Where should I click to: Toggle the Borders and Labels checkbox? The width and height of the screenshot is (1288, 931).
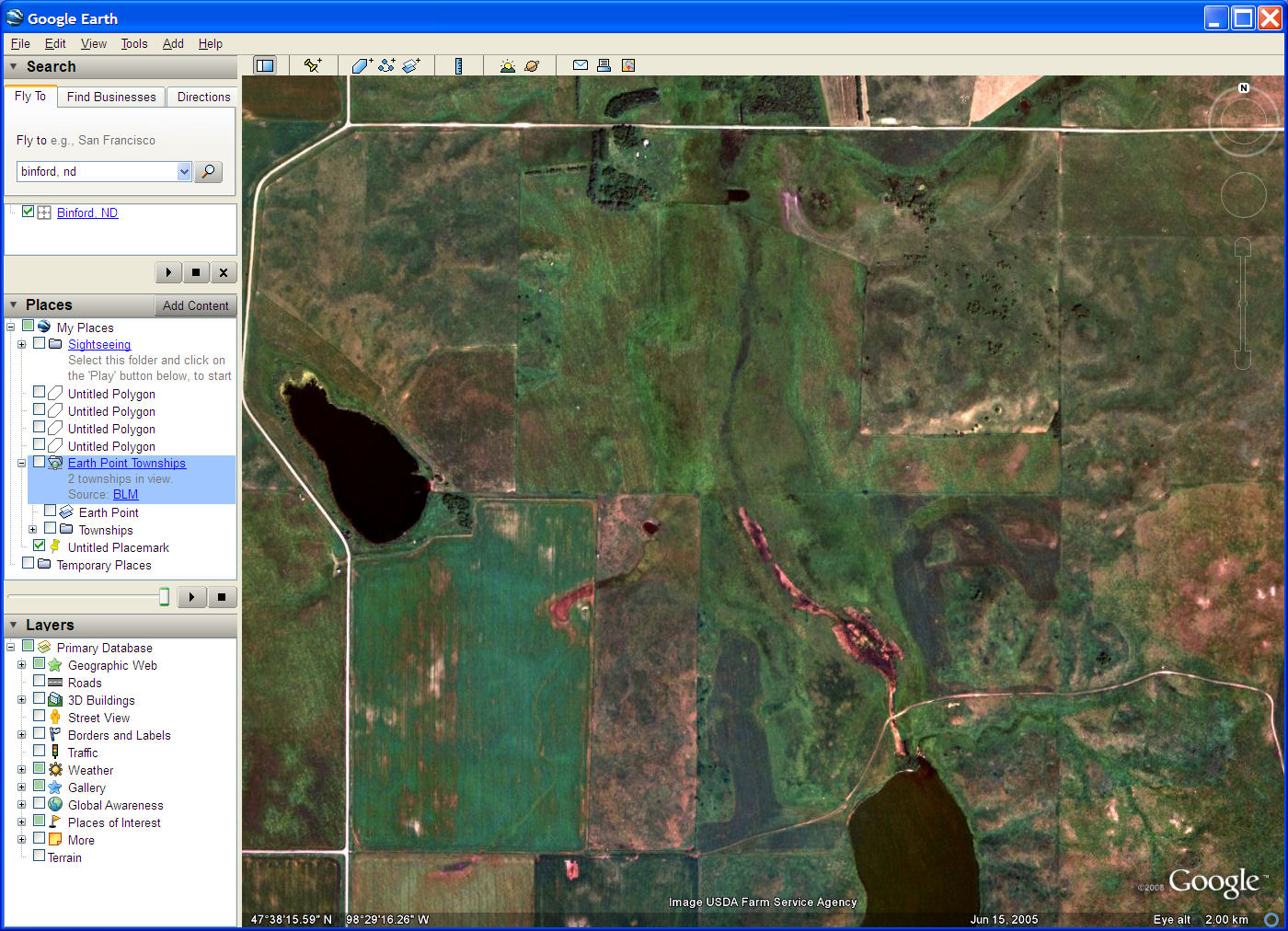coord(39,733)
